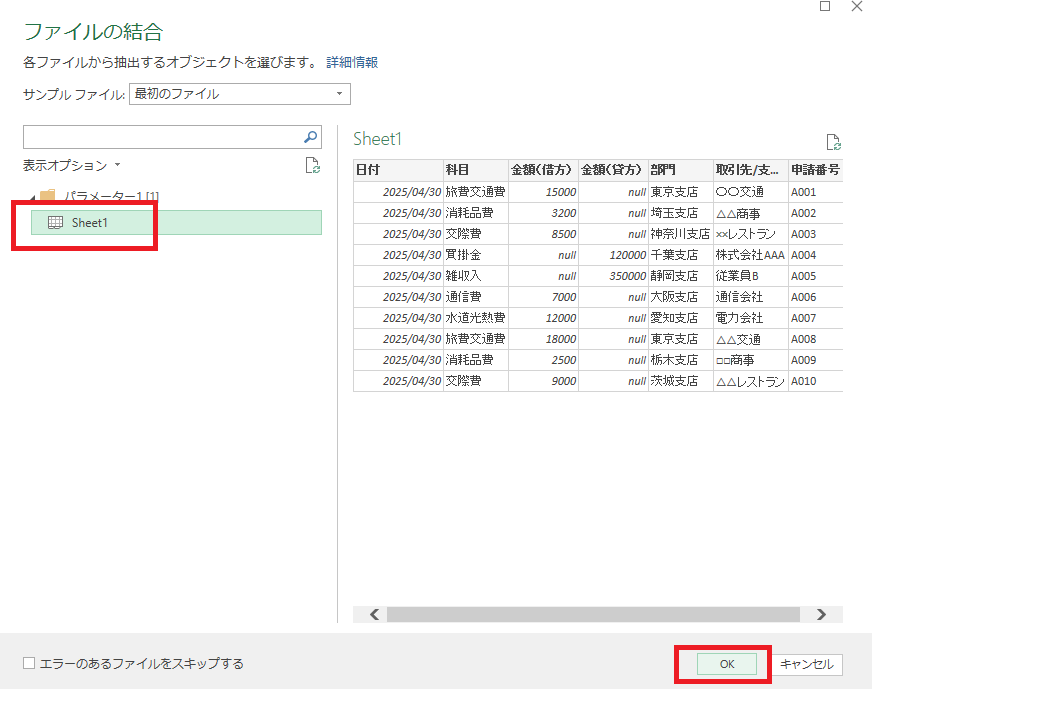Select the Sheet1 table icon in the tree
Screen dimensions: 1038x716
click(56, 223)
